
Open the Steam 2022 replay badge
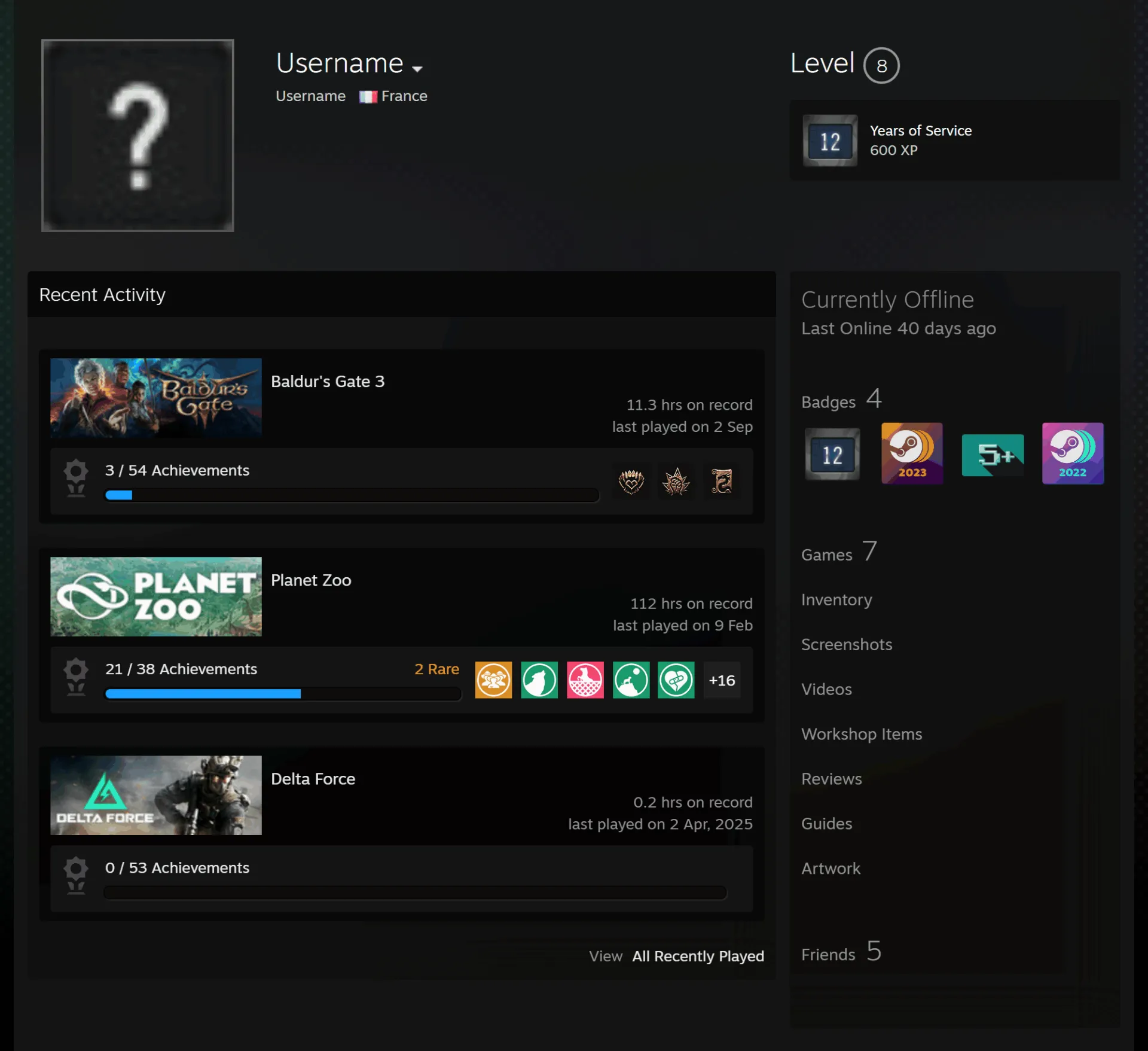1073,453
